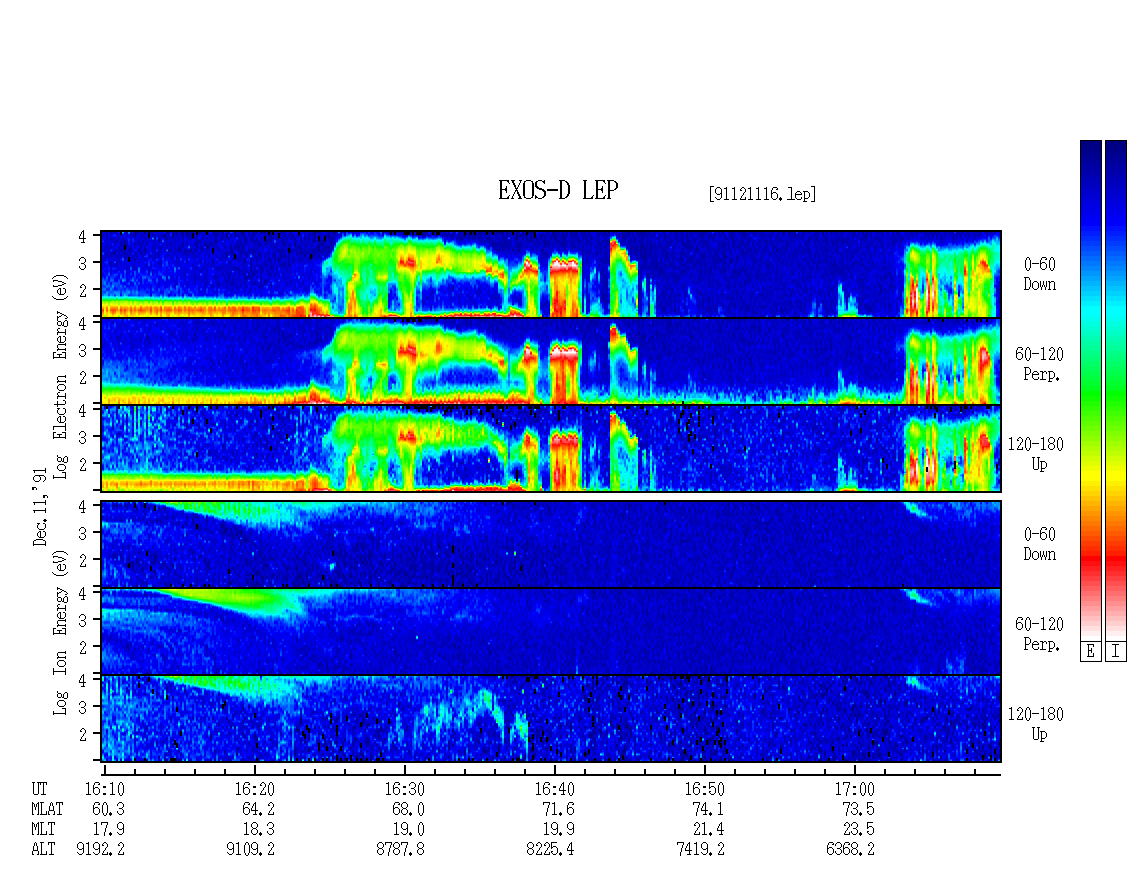Open the electron 60-120 Perp. spectrogram panel
The width and height of the screenshot is (1130, 875).
click(x=551, y=361)
